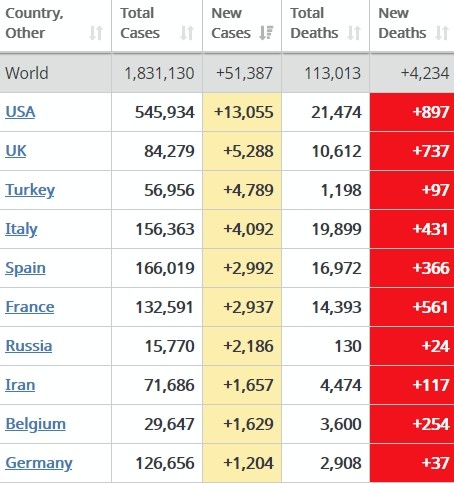Sort by Country, Other column icon
454x483 pixels.
[x=96, y=33]
